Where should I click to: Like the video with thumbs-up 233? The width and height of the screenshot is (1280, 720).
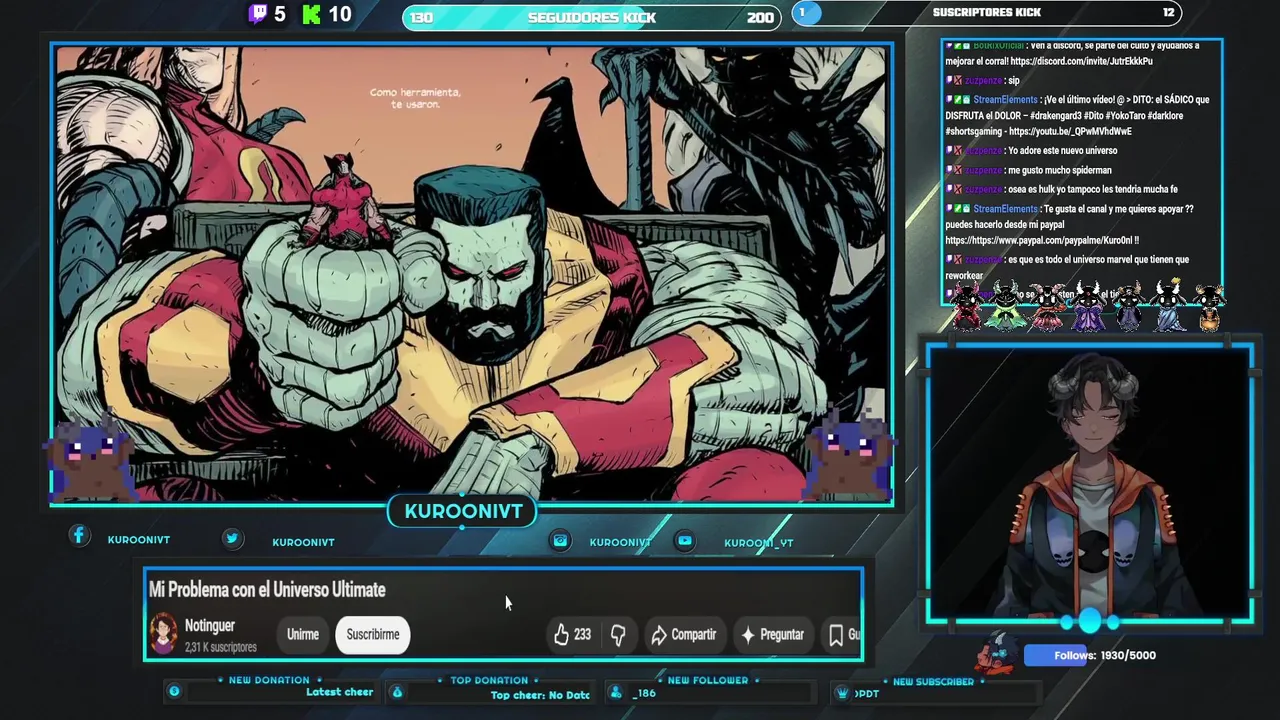tap(572, 634)
